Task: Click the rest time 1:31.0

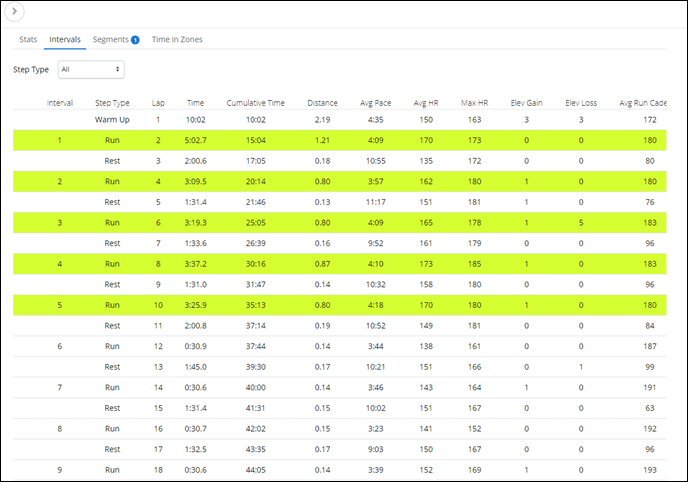Action: coord(195,285)
